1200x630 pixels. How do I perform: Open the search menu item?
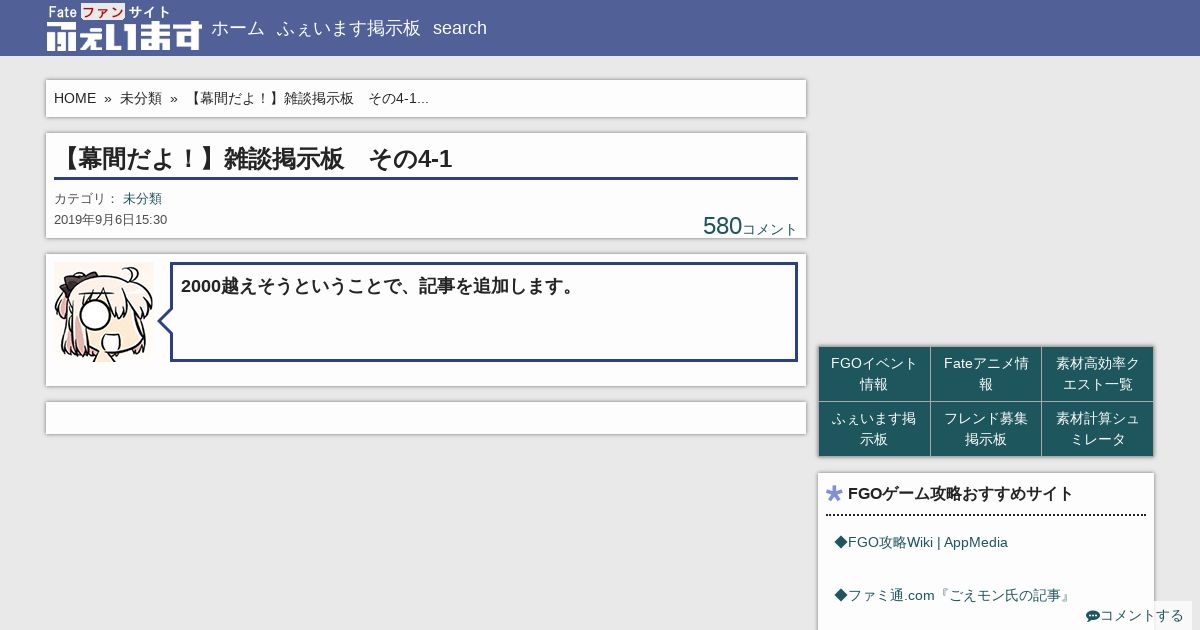click(x=460, y=28)
